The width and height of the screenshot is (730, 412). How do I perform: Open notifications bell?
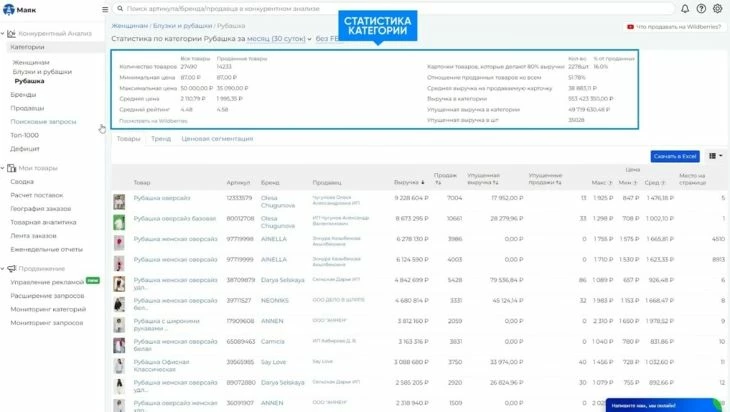click(685, 9)
